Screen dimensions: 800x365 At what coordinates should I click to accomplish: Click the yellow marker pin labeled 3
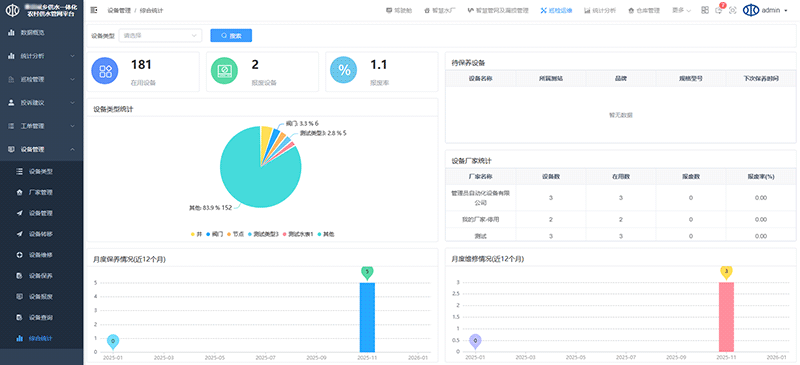point(726,273)
